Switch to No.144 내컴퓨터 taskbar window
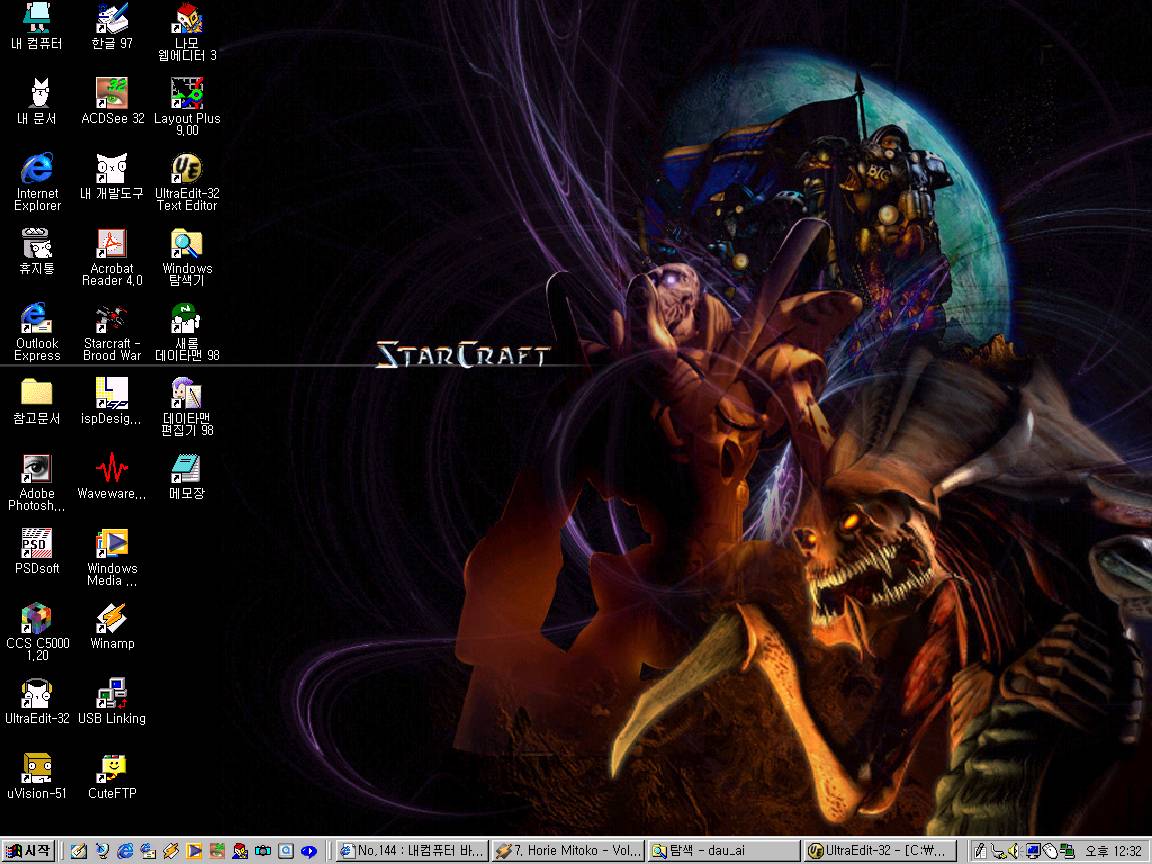This screenshot has width=1152, height=864. [x=412, y=851]
